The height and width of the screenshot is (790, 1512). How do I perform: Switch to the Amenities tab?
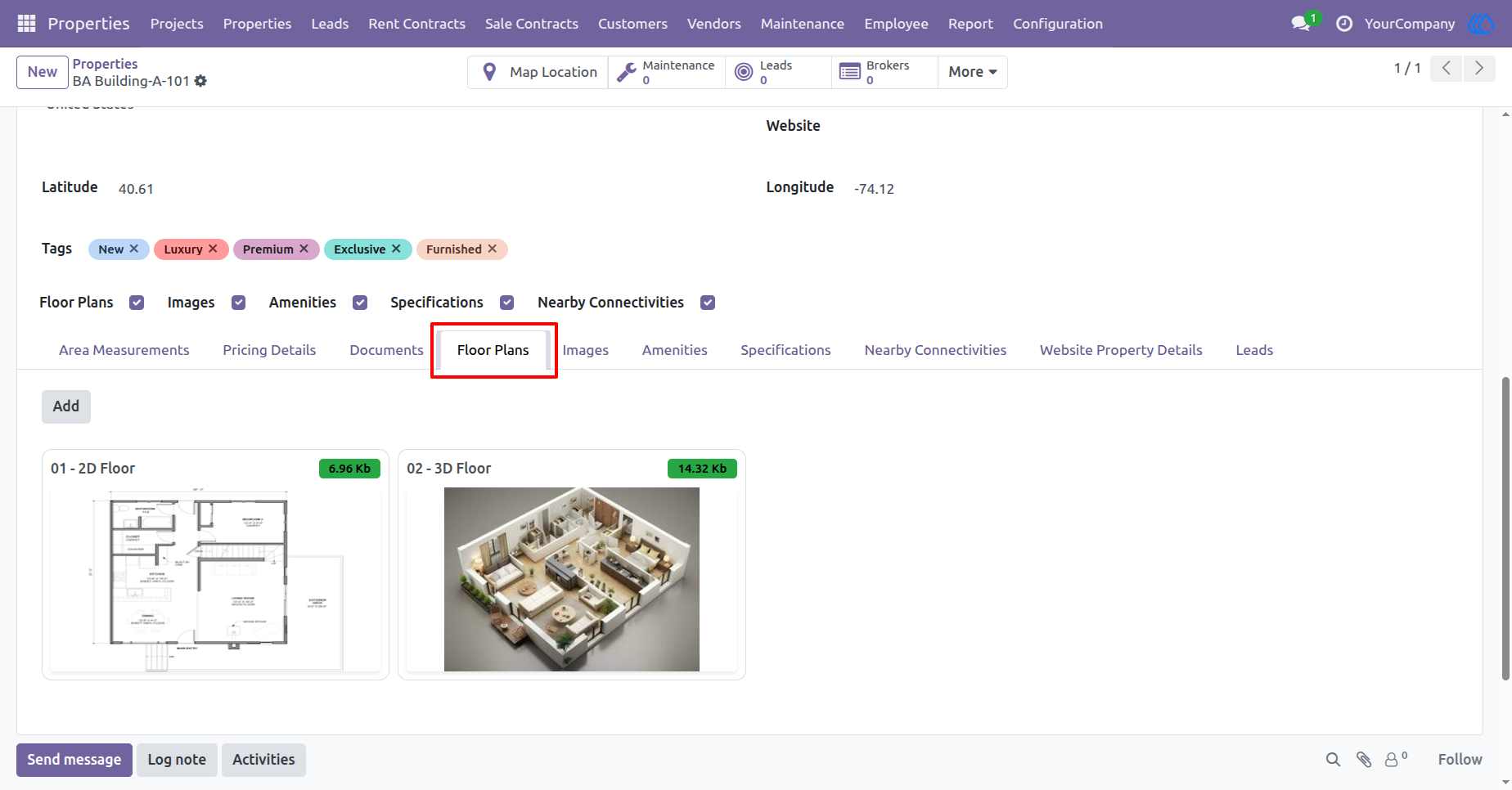click(674, 350)
